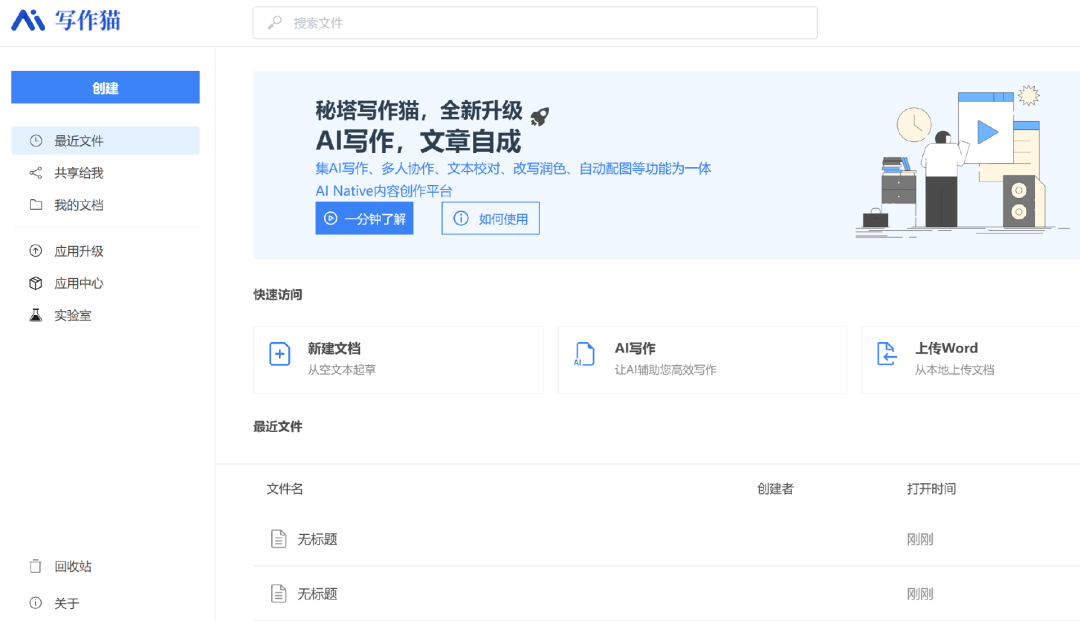Click the upgrade arrow icon beside 应用升级

coord(36,251)
